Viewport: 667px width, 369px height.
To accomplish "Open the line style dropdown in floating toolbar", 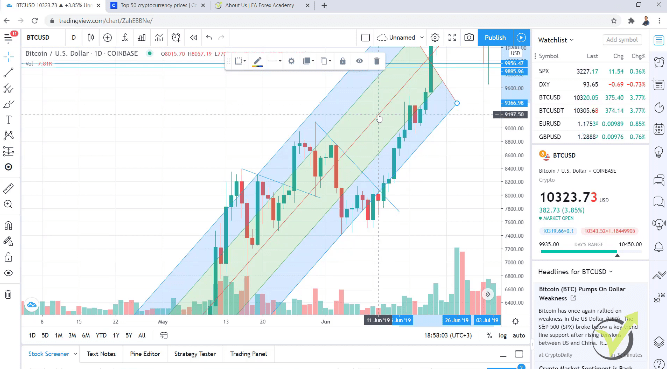I will point(274,61).
